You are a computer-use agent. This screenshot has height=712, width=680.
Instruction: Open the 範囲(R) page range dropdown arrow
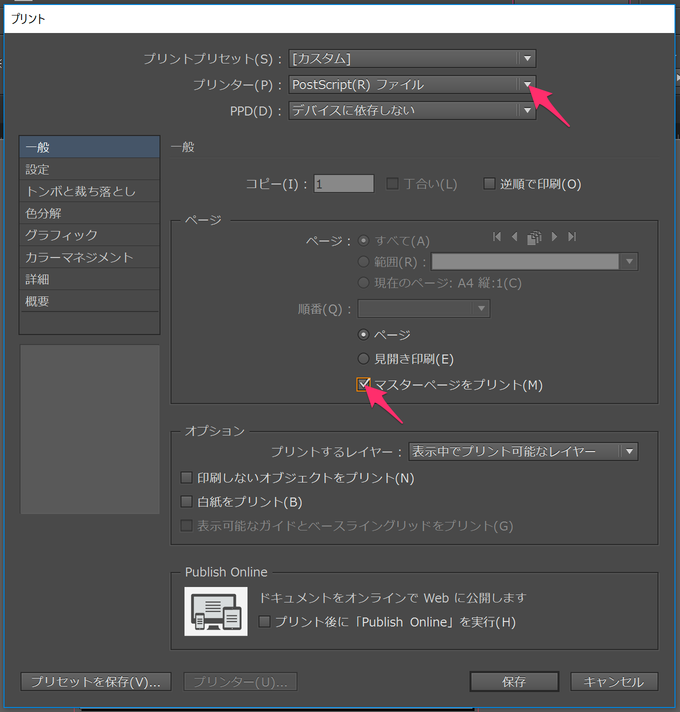[629, 261]
